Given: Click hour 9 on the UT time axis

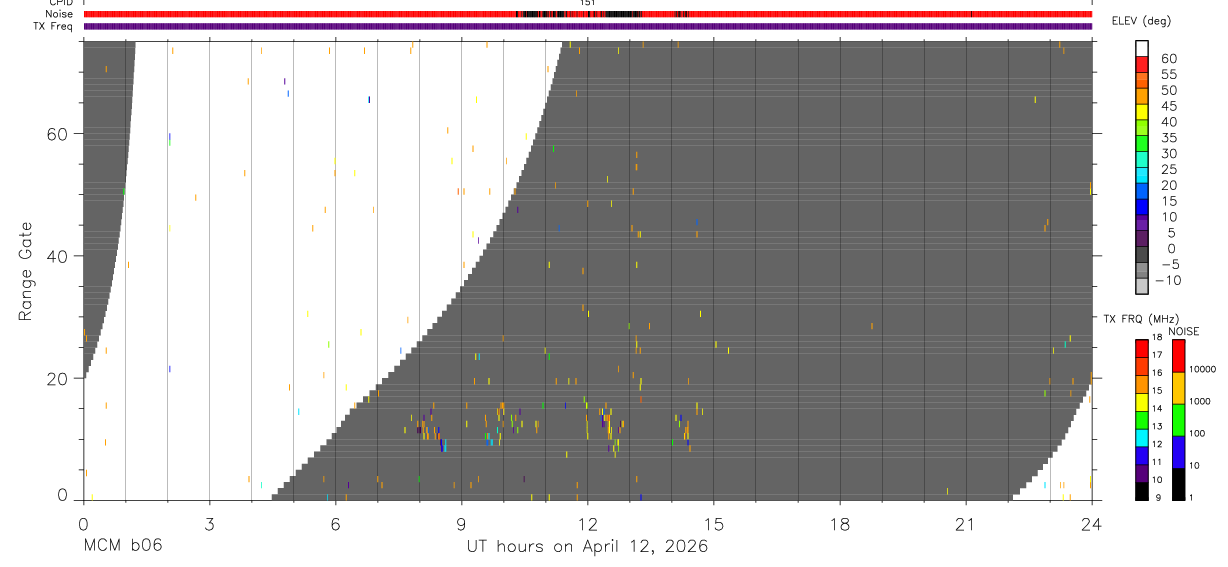Looking at the screenshot, I should pyautogui.click(x=461, y=524).
